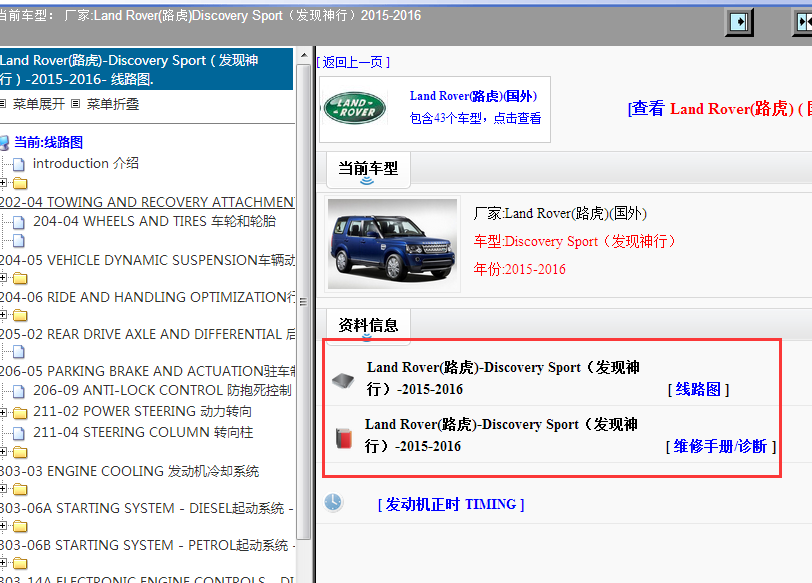Click the folder icon above 202-04 TOWING

point(20,183)
